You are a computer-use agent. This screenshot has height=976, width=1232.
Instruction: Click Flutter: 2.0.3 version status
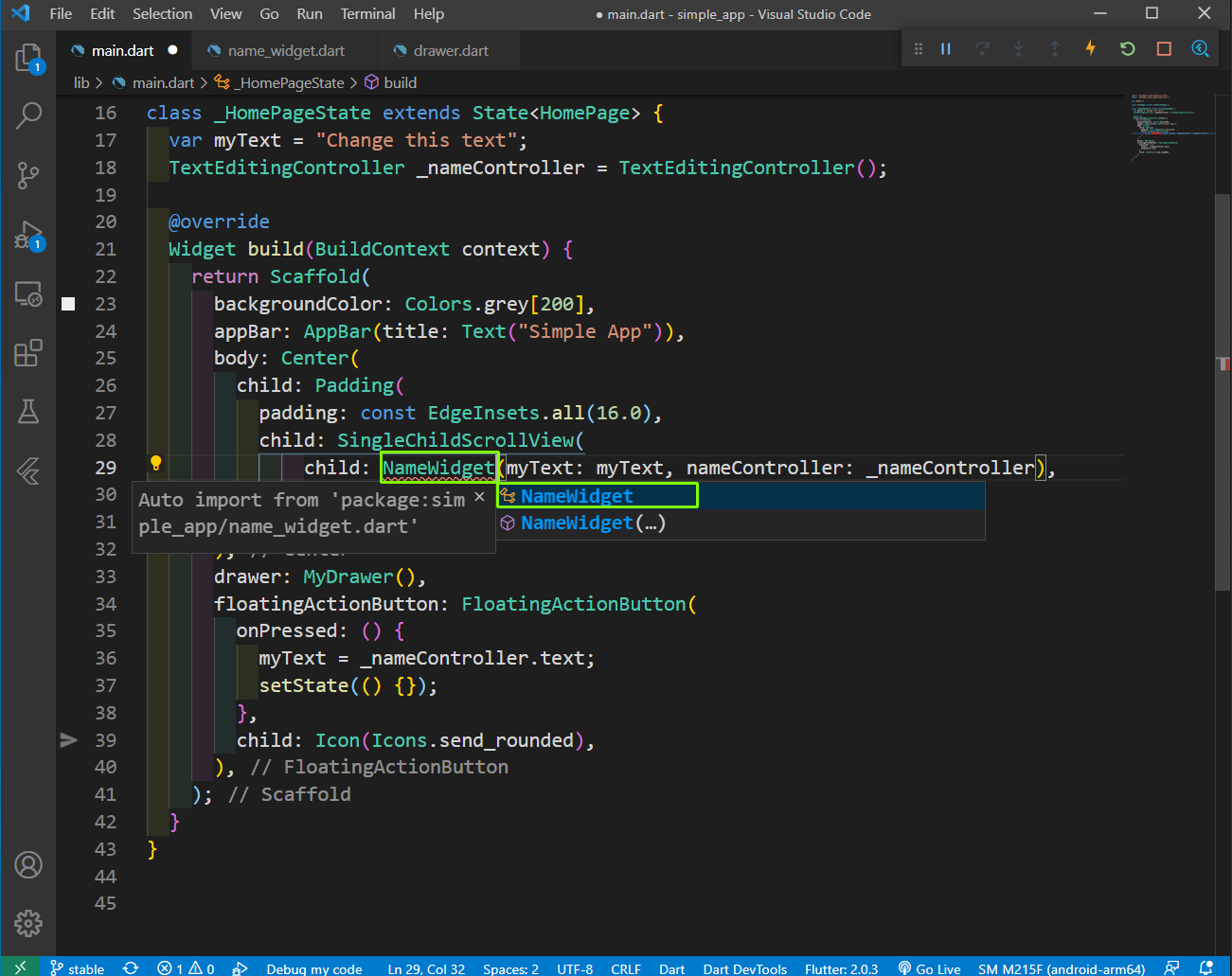841,968
